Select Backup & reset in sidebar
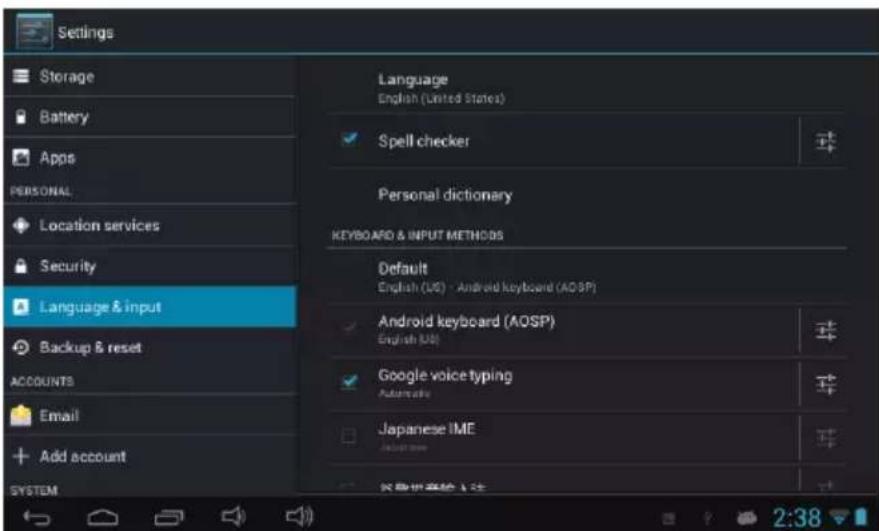879x531 pixels. pyautogui.click(x=150, y=348)
